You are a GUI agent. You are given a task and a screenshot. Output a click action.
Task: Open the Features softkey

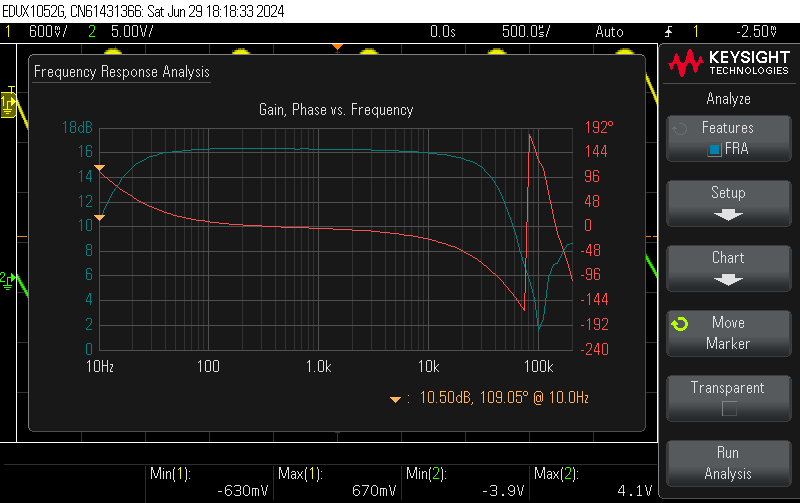pos(729,138)
